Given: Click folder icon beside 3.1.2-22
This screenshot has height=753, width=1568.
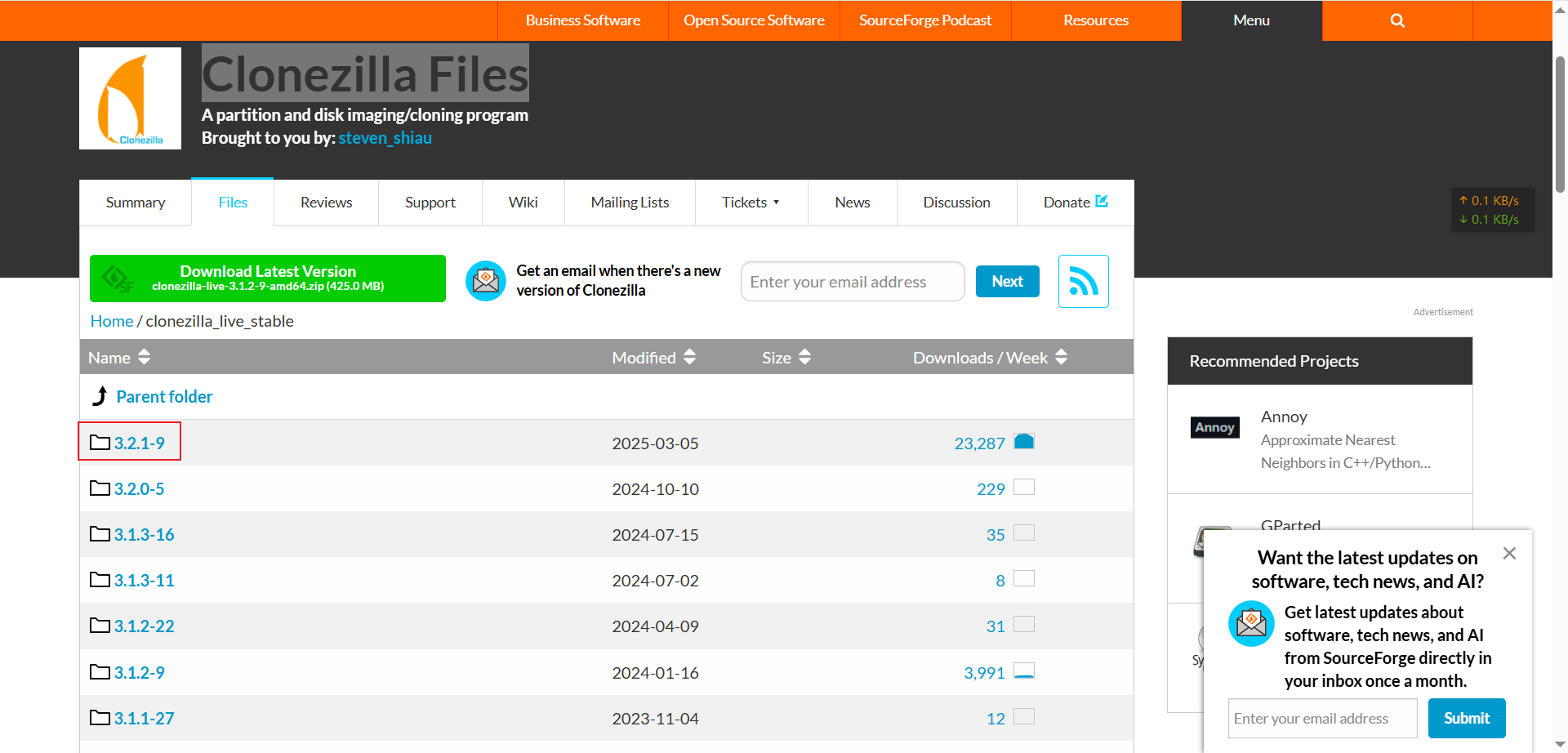Looking at the screenshot, I should pos(100,626).
